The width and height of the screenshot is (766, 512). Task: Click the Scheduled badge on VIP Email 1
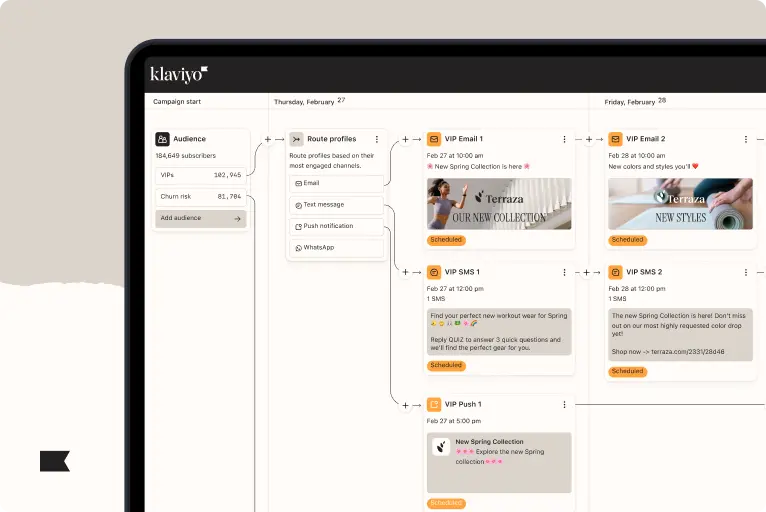(446, 240)
